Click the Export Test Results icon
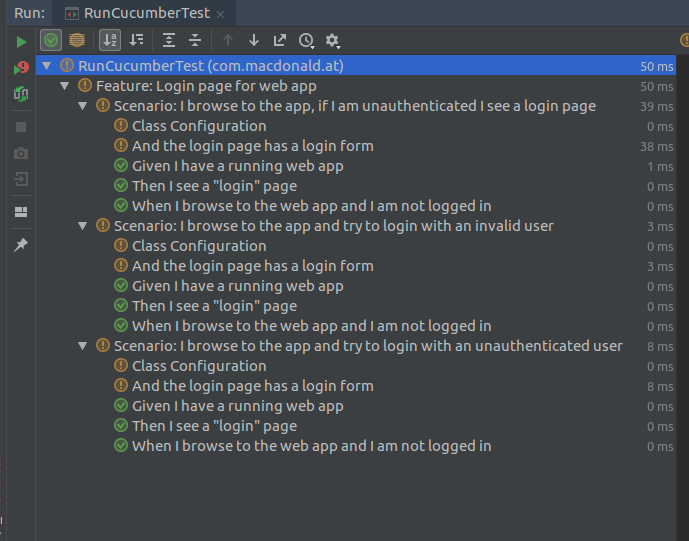 tap(280, 41)
